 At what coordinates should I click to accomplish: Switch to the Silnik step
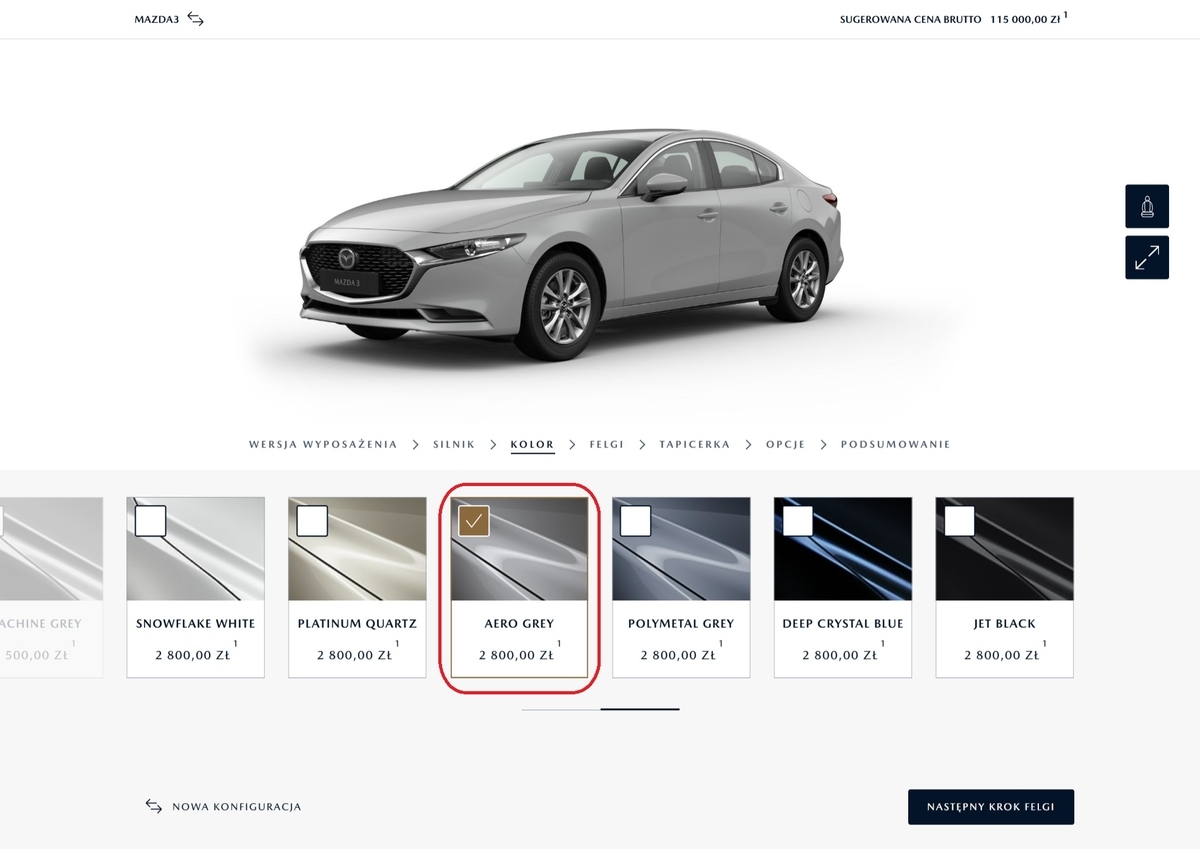(x=454, y=444)
